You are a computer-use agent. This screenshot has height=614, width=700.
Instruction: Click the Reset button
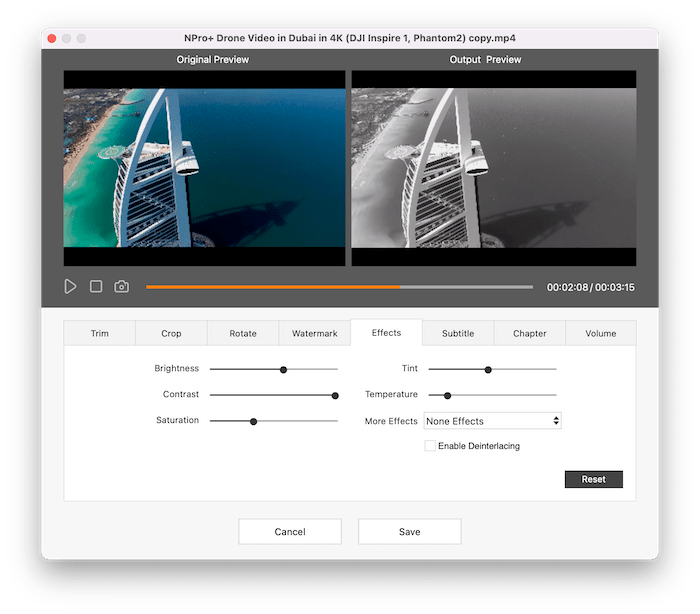pyautogui.click(x=593, y=479)
